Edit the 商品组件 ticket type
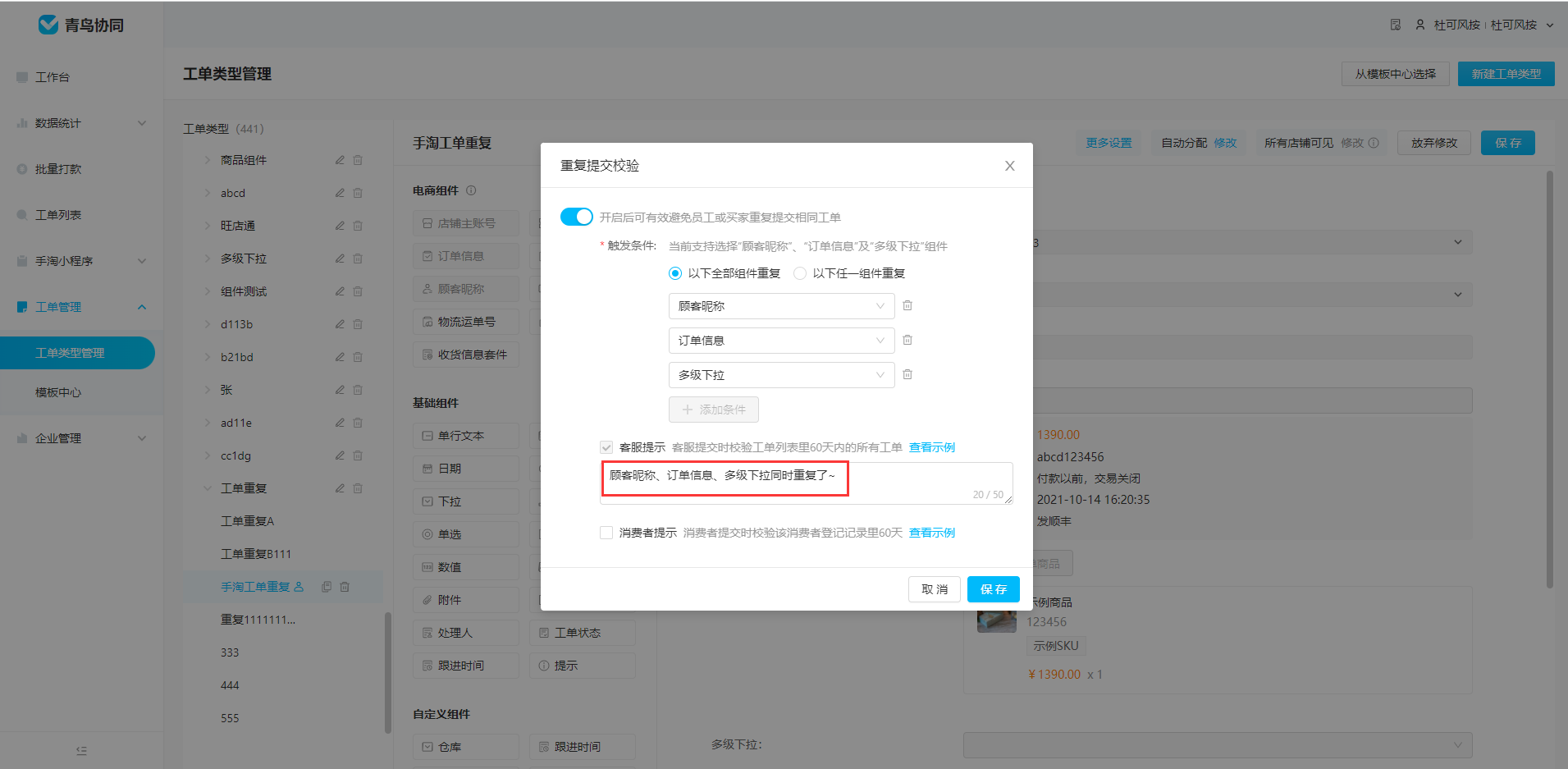Image resolution: width=1568 pixels, height=769 pixels. (x=340, y=160)
